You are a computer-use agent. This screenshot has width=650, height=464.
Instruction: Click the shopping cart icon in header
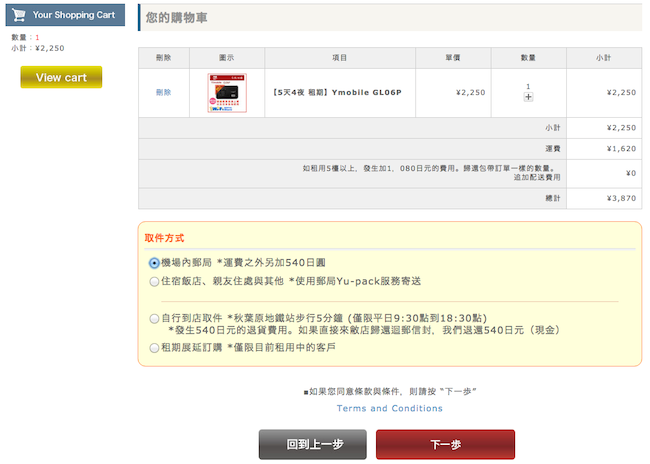tap(19, 15)
